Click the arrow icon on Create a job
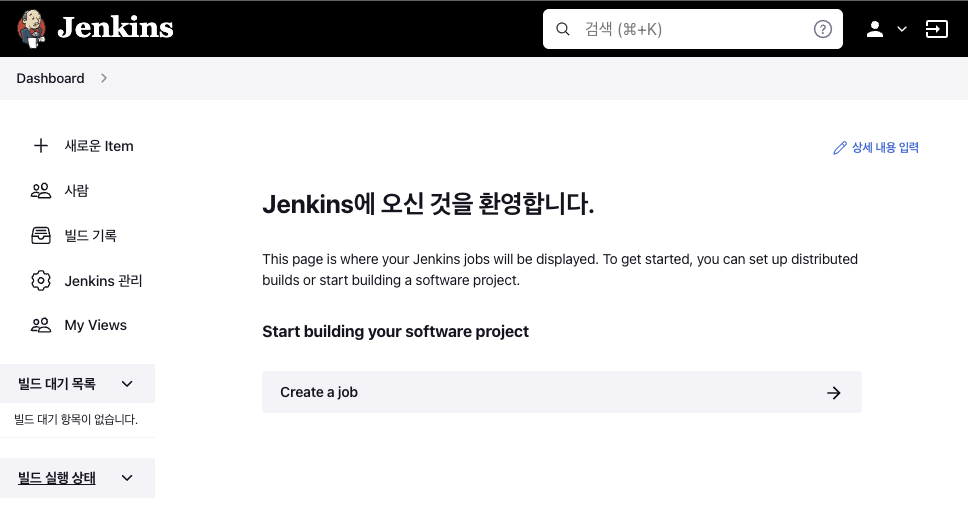Viewport: 968px width, 525px height. pyautogui.click(x=834, y=393)
